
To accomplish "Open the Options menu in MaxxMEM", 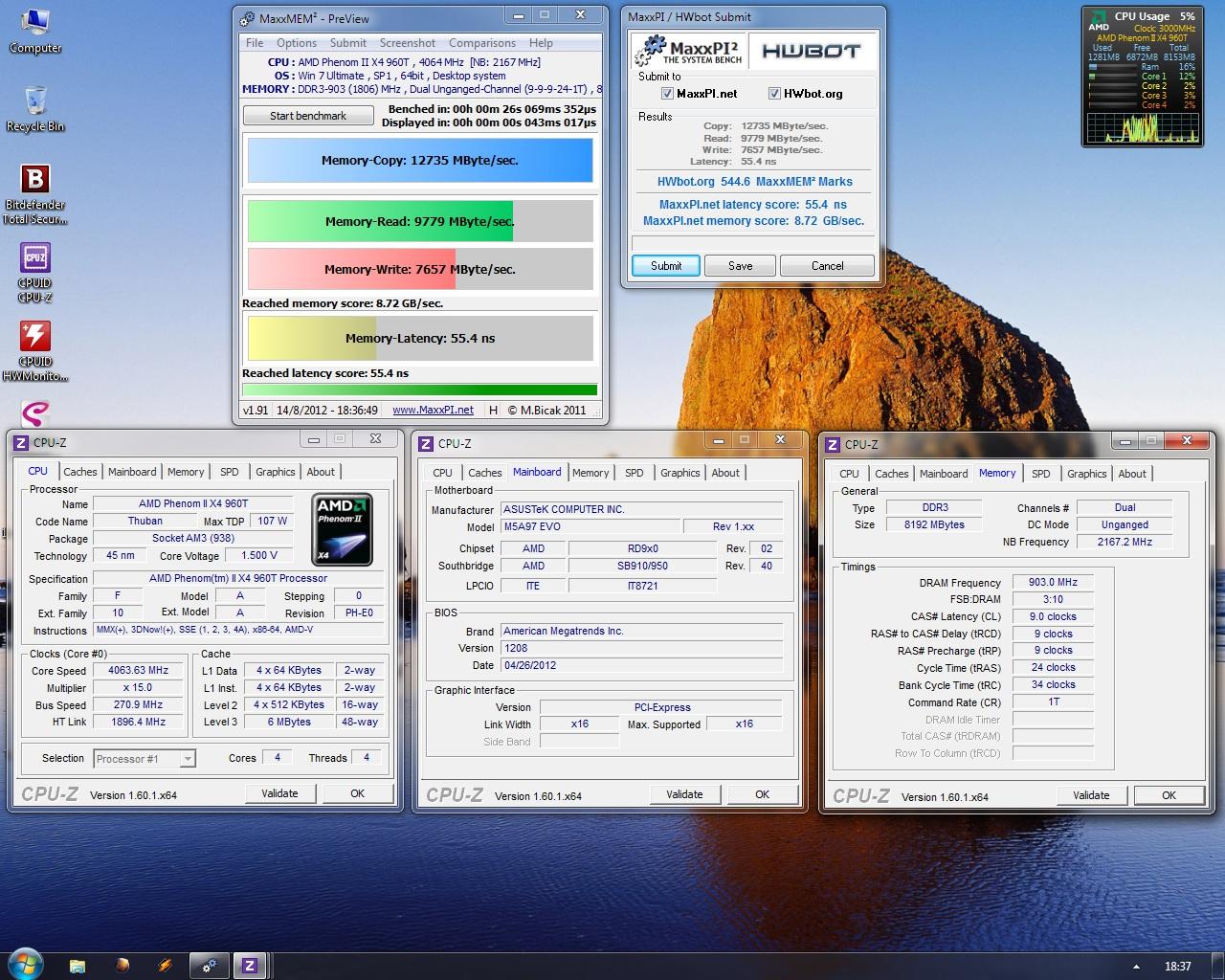I will tap(297, 43).
